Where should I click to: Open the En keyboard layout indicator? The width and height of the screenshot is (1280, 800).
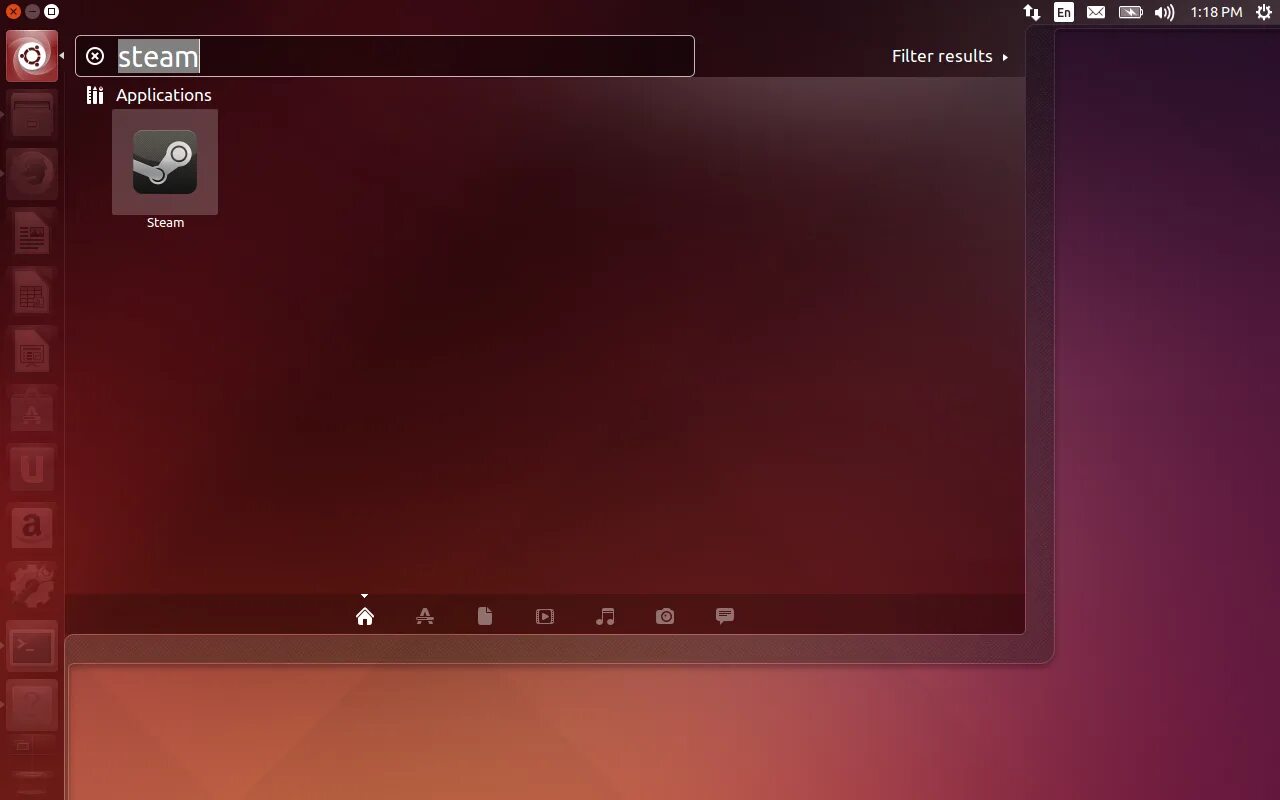tap(1064, 12)
